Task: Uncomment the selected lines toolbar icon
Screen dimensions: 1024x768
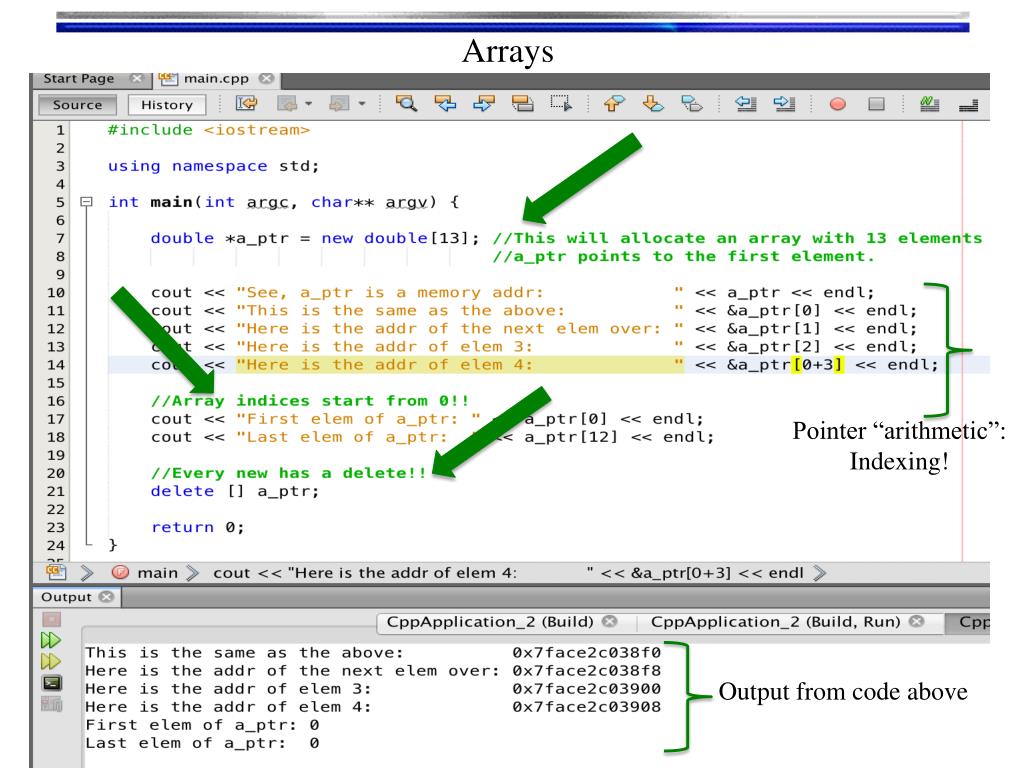Action: click(968, 104)
